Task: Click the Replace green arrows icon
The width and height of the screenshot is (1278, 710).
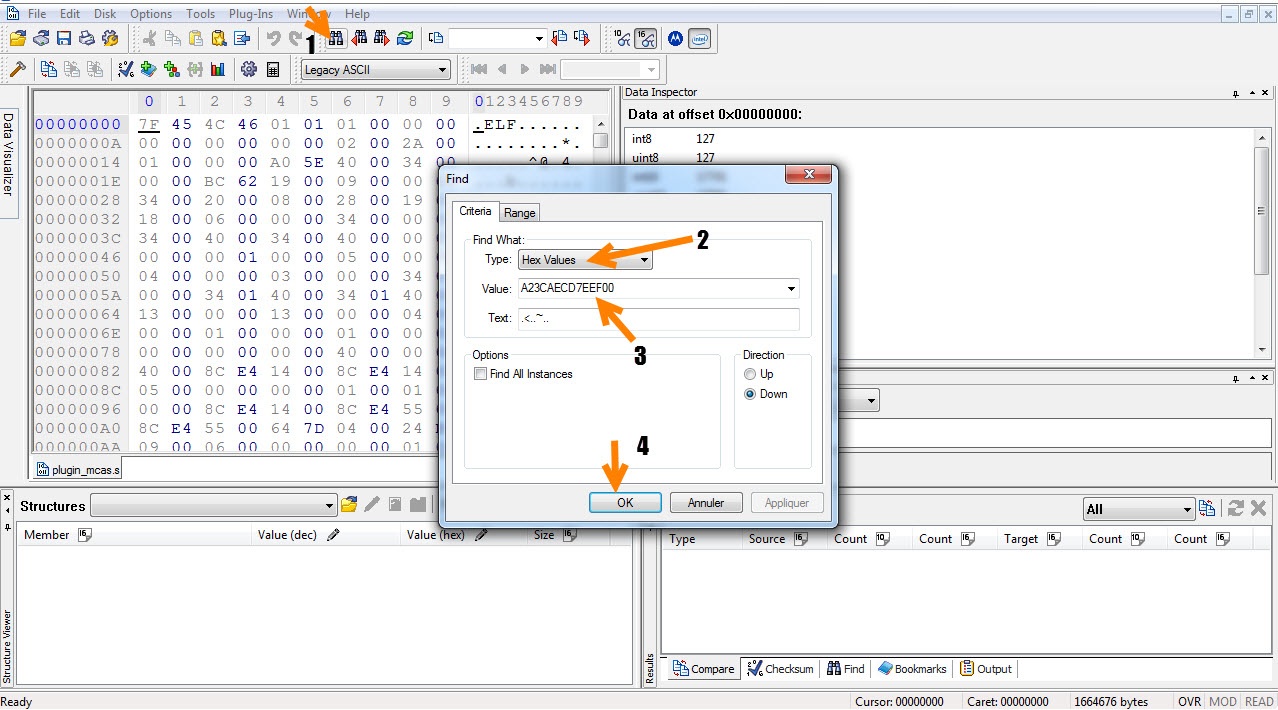Action: [405, 39]
